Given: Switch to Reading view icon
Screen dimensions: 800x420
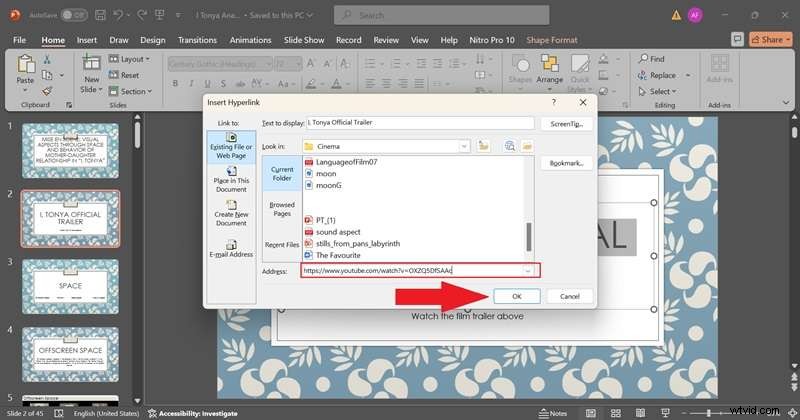Looking at the screenshot, I should [640, 413].
